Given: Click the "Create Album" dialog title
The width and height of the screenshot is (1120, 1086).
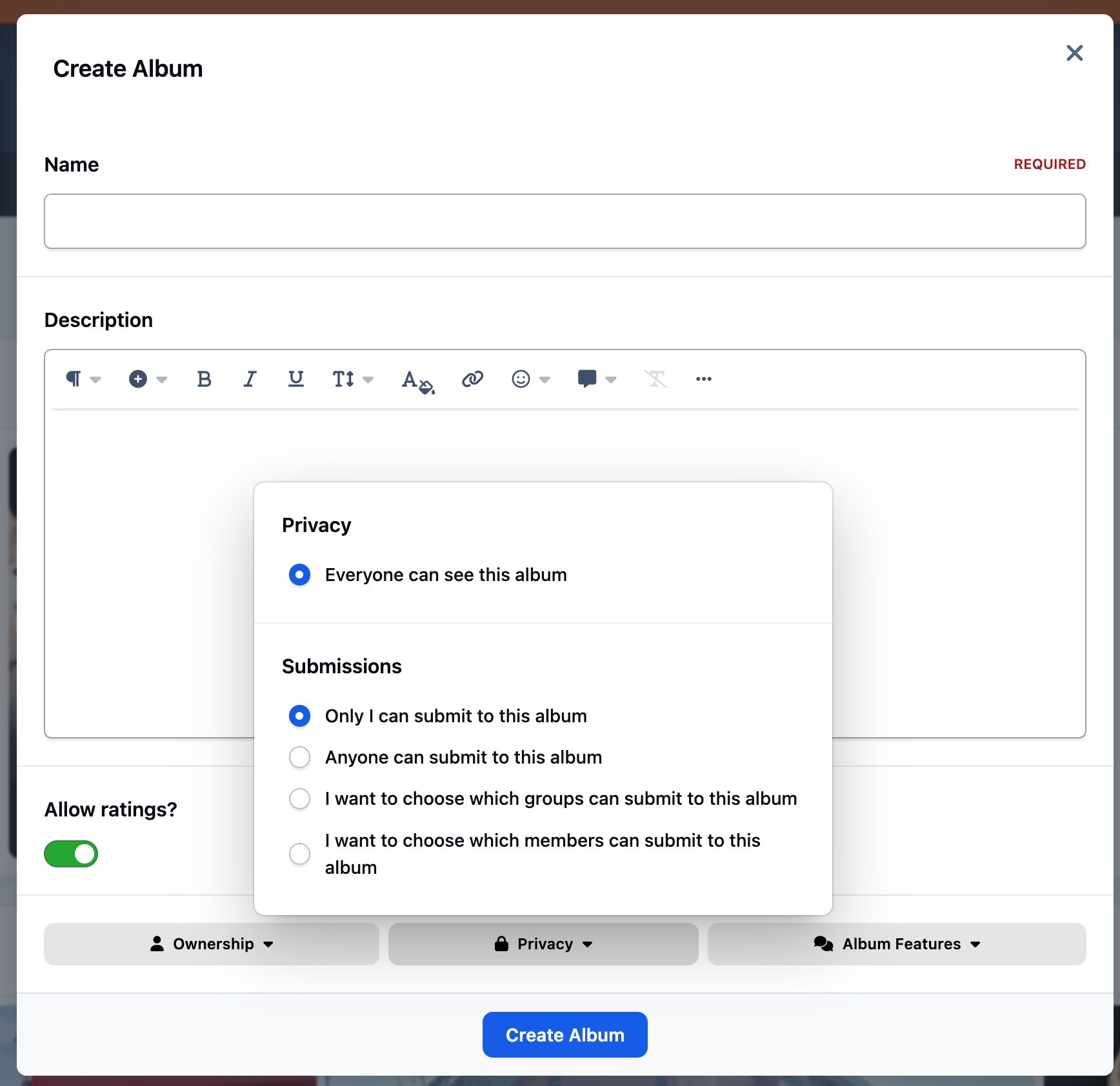Looking at the screenshot, I should 128,68.
